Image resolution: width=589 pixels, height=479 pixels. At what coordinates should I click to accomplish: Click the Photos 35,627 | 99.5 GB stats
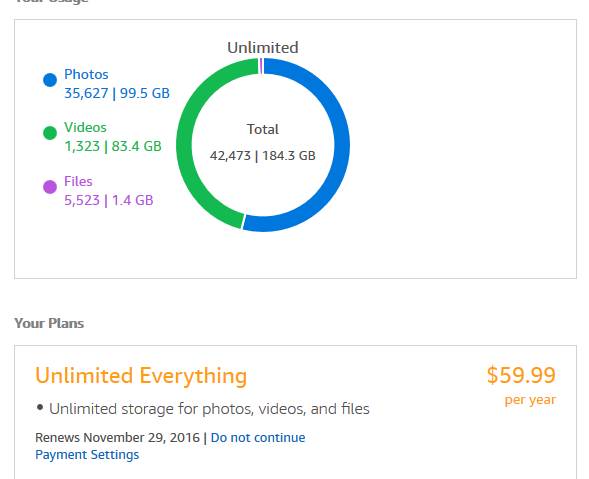117,93
